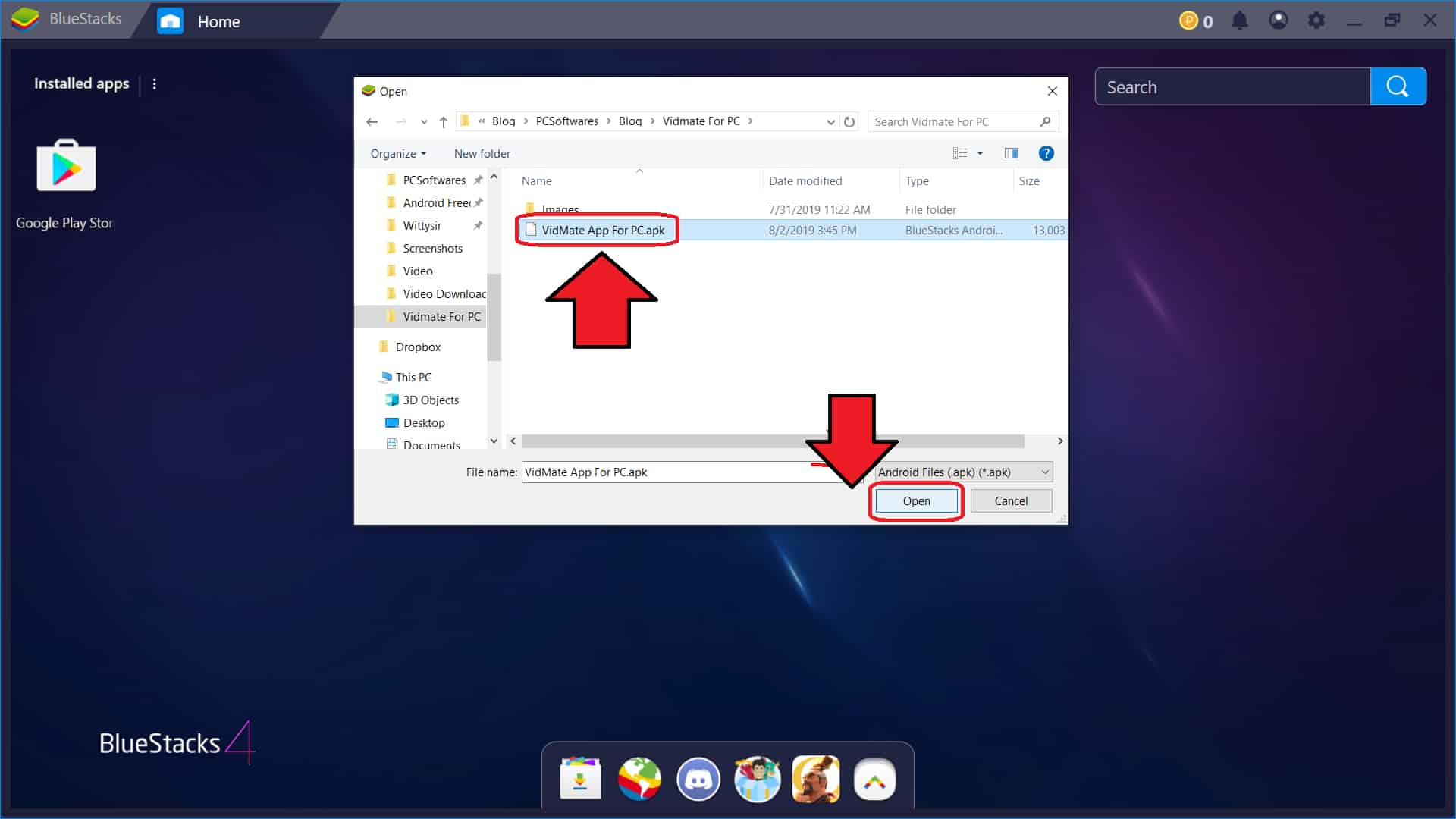Viewport: 1456px width, 819px height.
Task: Open the App Center dock icon
Action: click(x=580, y=778)
